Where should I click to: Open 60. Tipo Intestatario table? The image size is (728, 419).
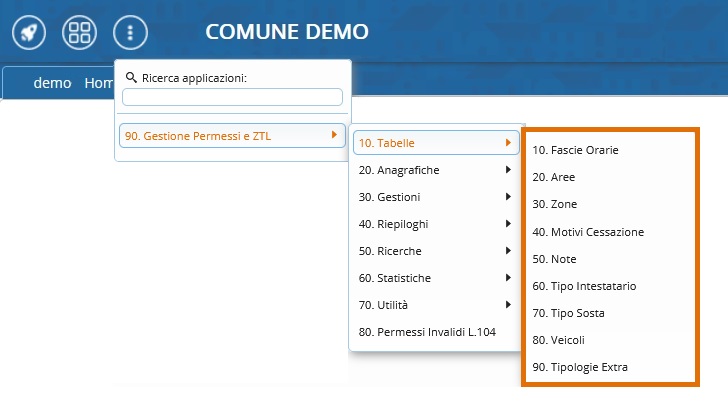pyautogui.click(x=584, y=286)
